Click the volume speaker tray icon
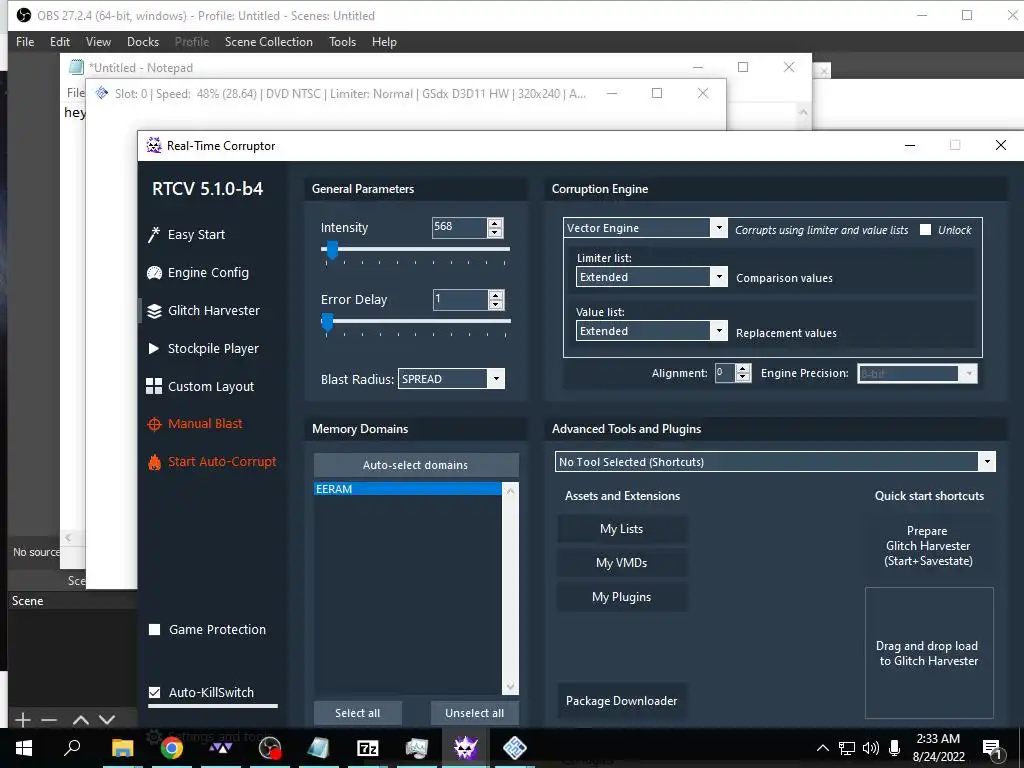This screenshot has width=1024, height=768. pyautogui.click(x=871, y=748)
